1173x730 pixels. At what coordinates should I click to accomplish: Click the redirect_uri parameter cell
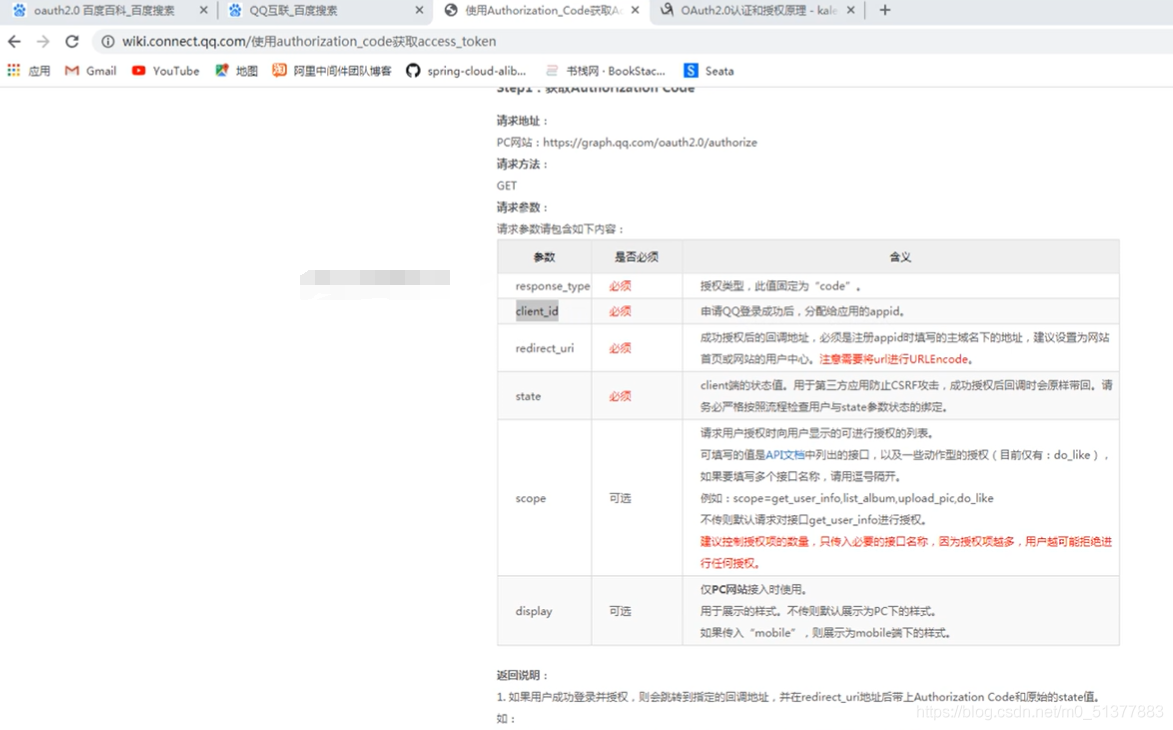(545, 348)
